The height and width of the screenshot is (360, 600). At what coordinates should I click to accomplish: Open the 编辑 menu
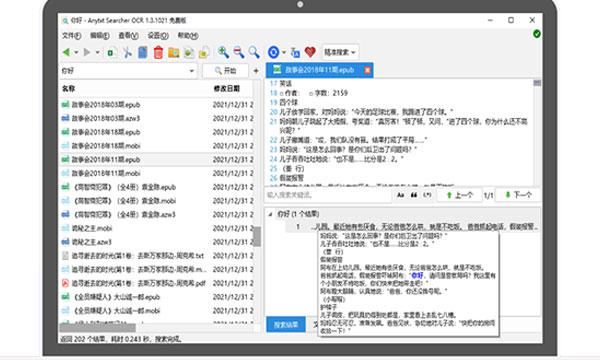[x=99, y=36]
